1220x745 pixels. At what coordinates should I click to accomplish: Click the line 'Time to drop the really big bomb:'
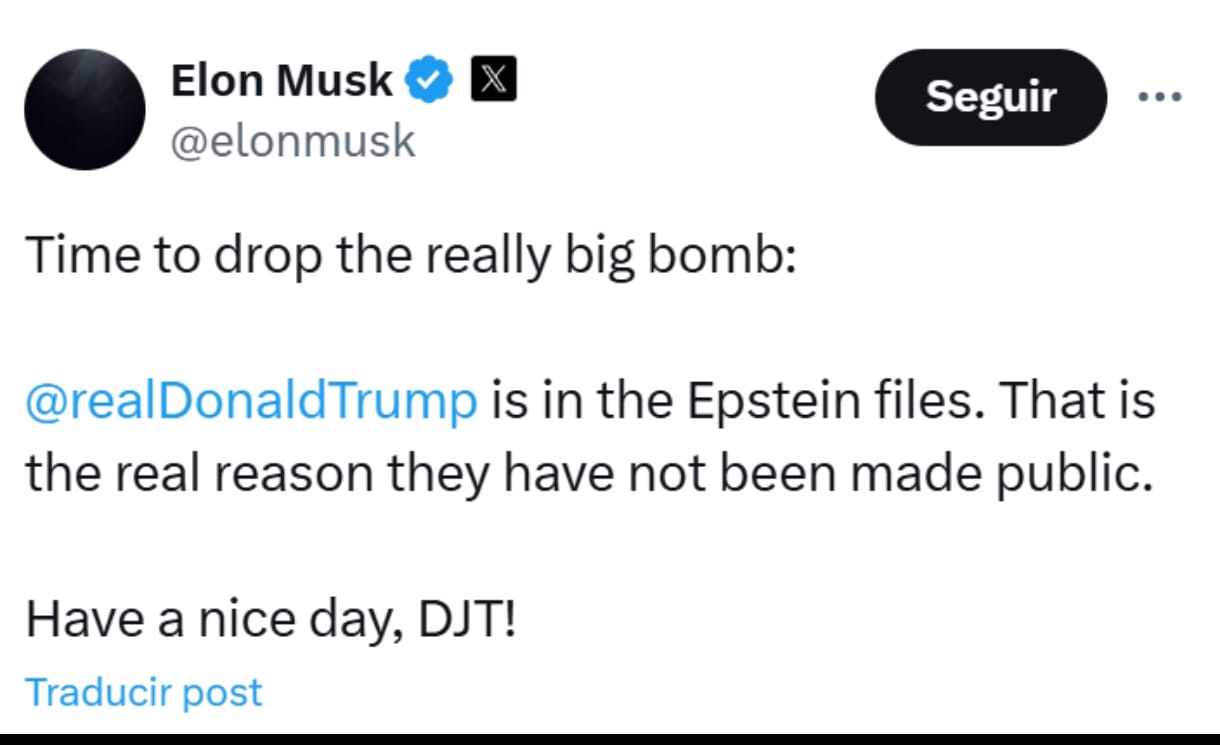411,256
